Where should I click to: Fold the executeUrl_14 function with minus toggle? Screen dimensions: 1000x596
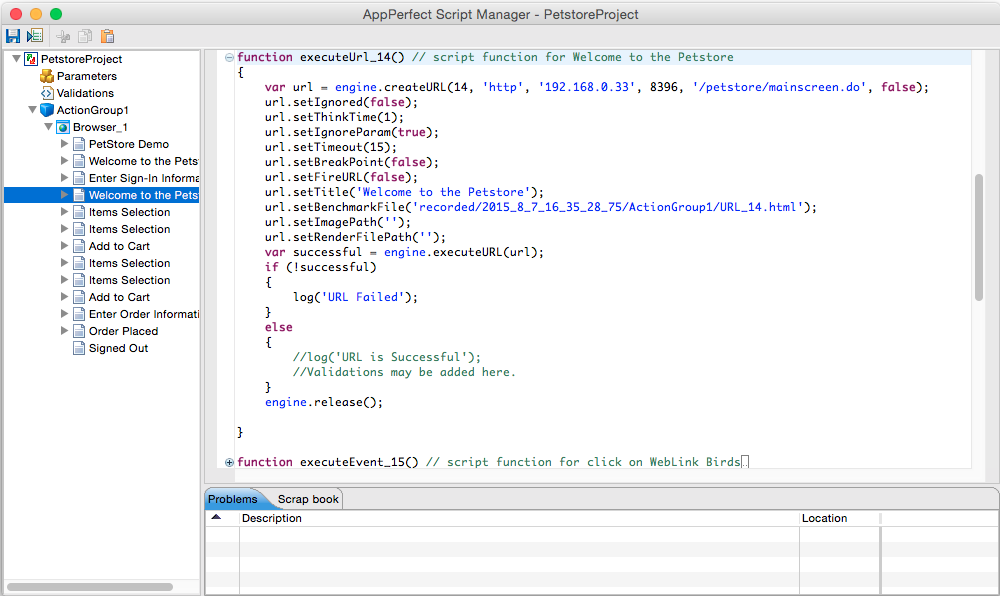(x=229, y=57)
